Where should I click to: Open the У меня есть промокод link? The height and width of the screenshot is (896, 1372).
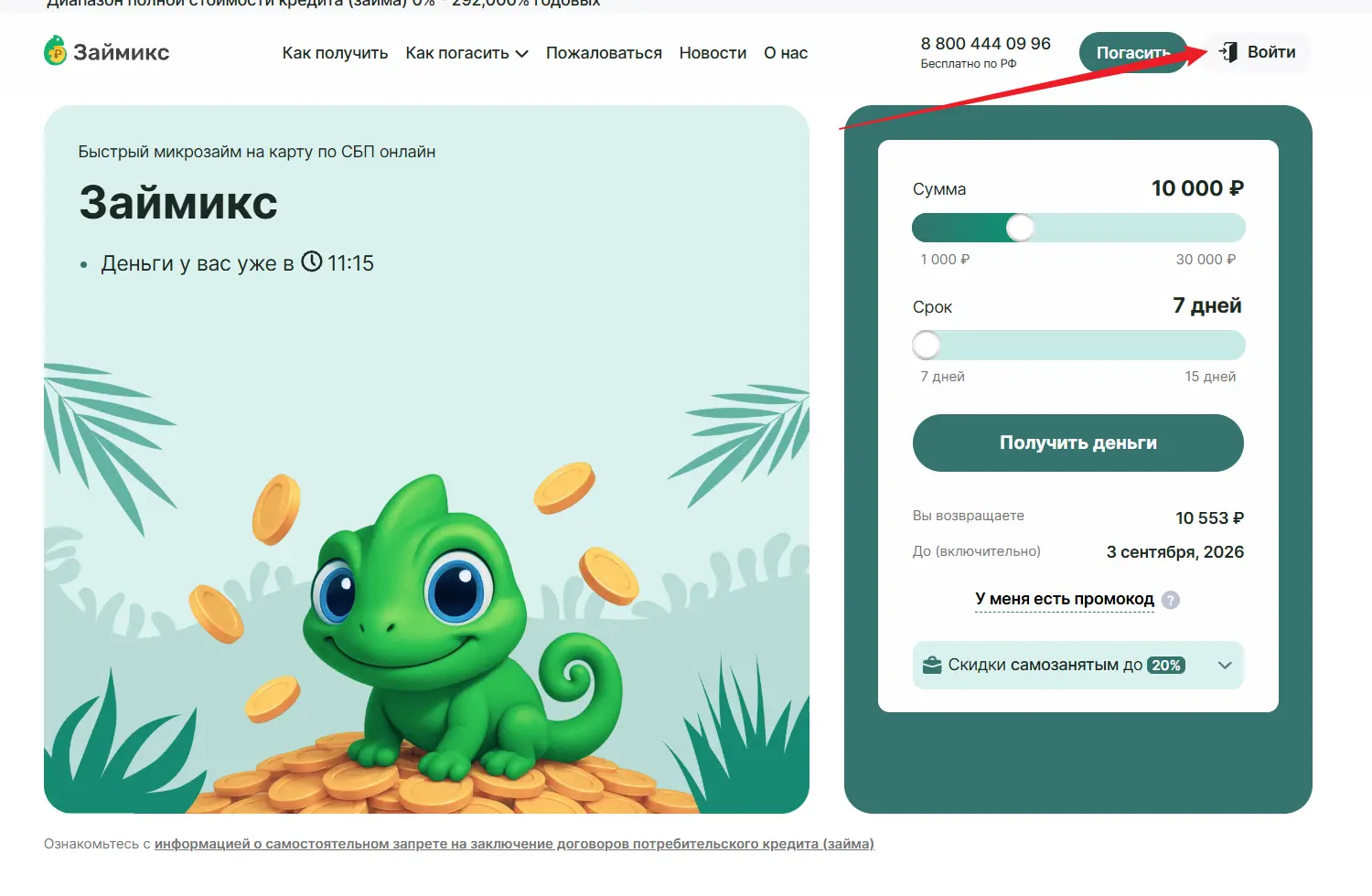[1065, 599]
